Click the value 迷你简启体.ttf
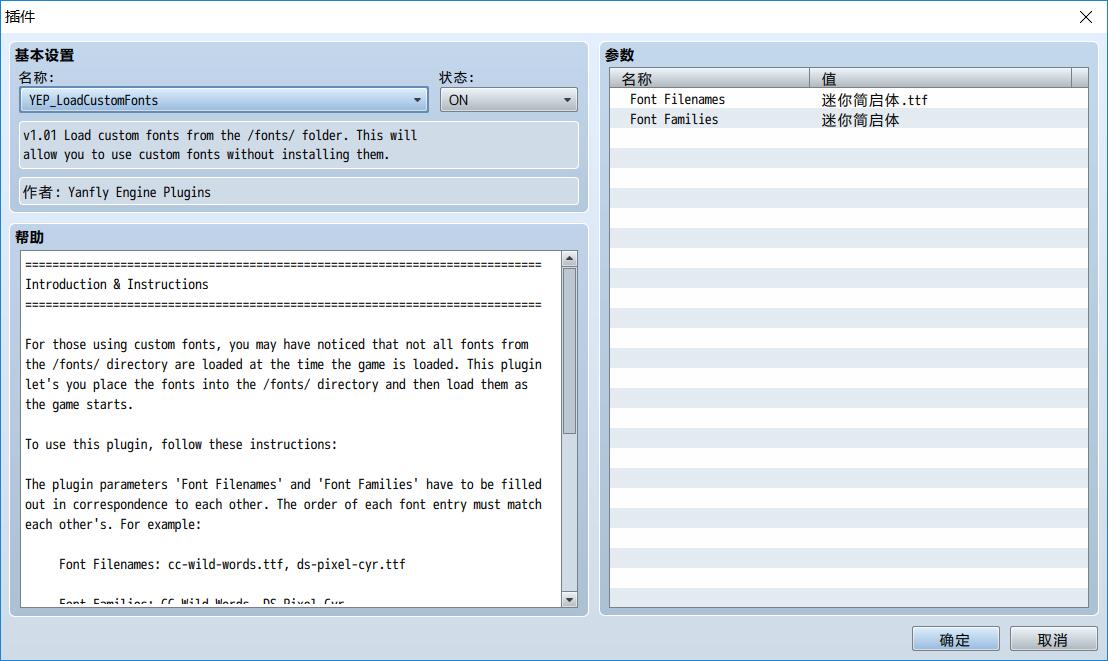 pyautogui.click(x=874, y=100)
